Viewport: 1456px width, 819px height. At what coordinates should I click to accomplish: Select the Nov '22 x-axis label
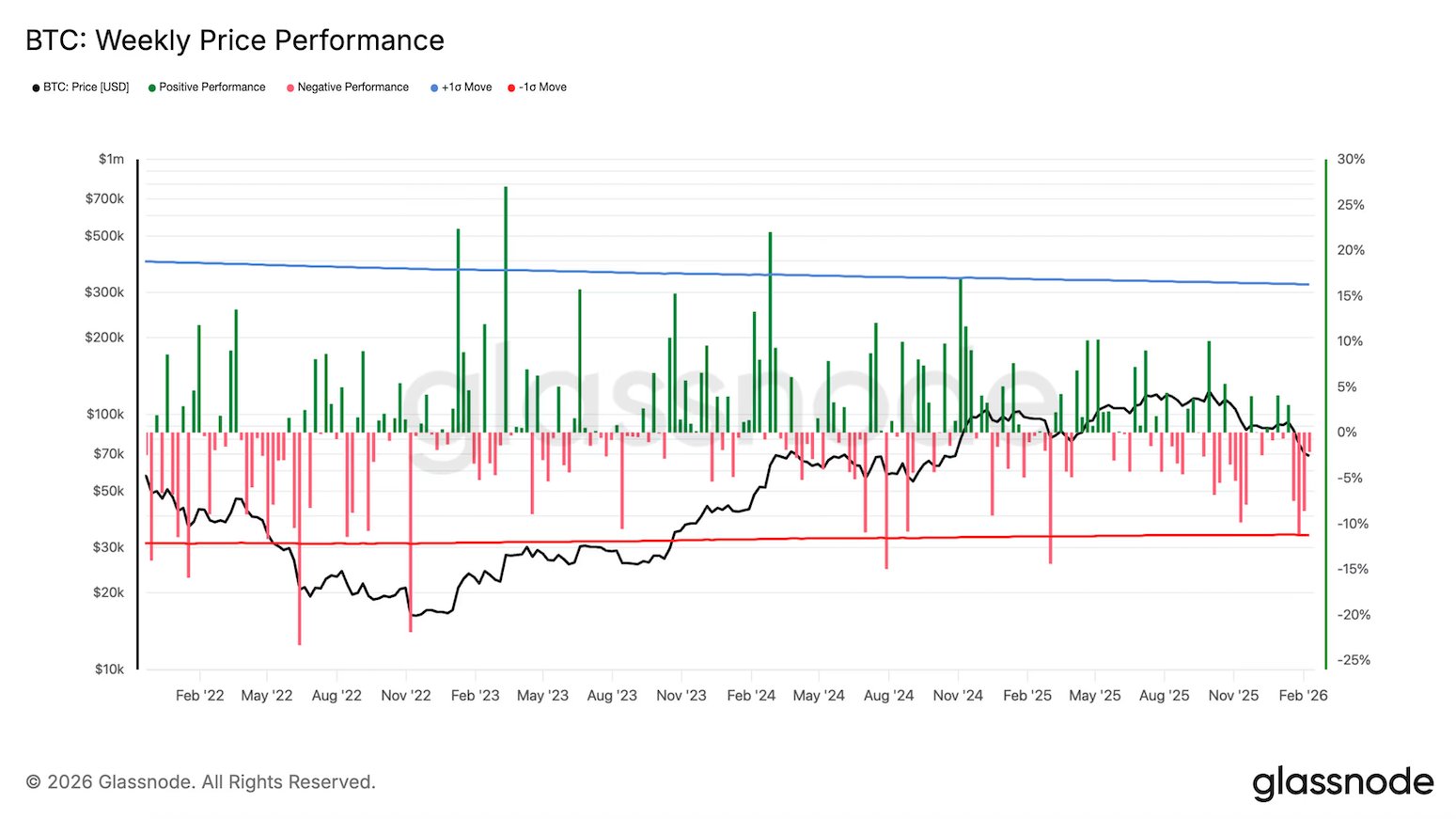[x=406, y=696]
